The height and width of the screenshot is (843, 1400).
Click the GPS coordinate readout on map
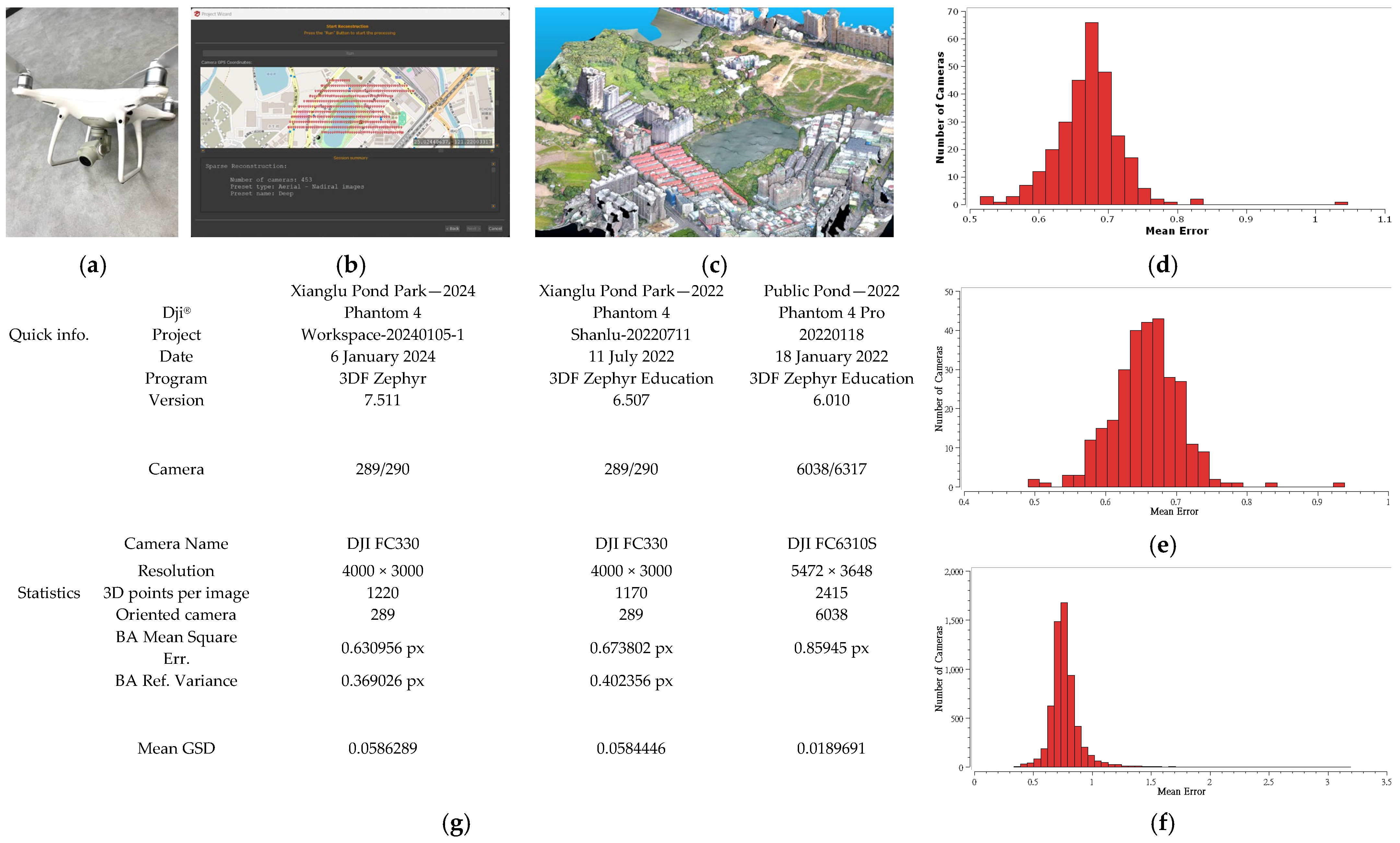(453, 142)
